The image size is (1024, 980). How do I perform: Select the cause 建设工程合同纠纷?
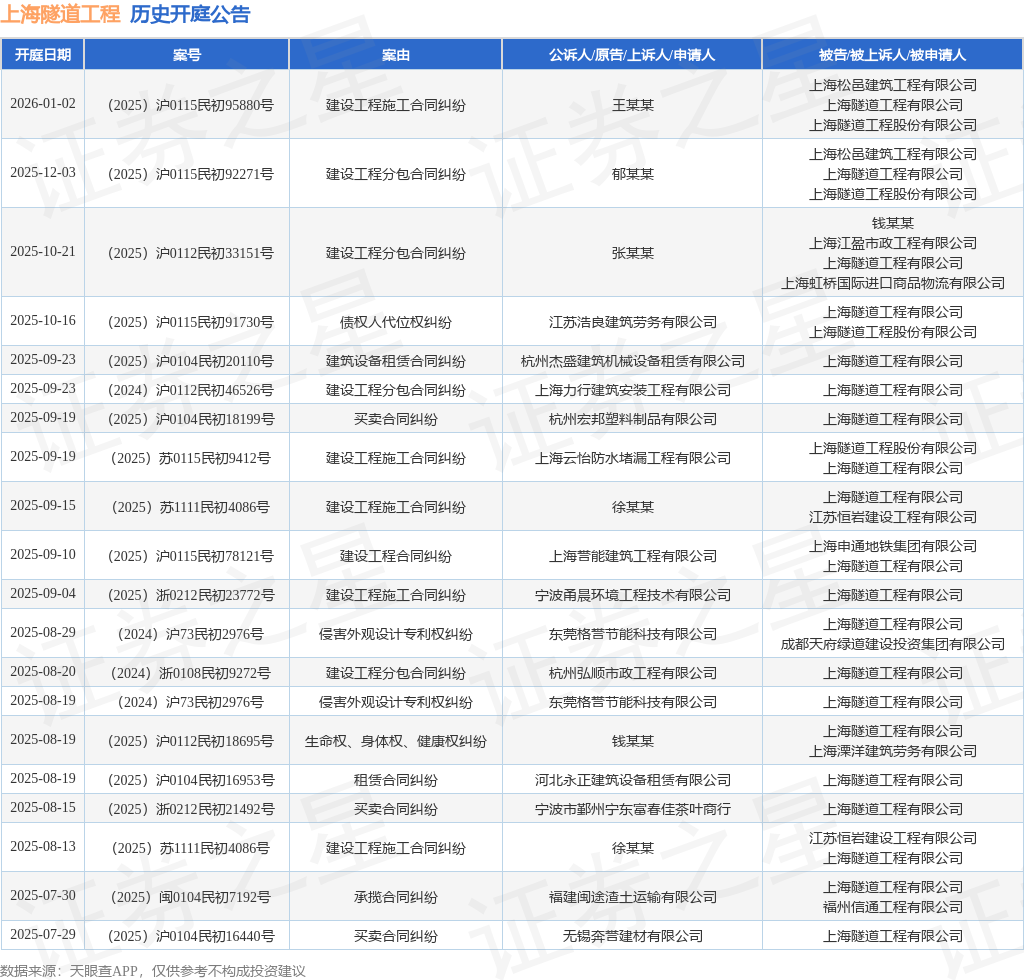396,556
